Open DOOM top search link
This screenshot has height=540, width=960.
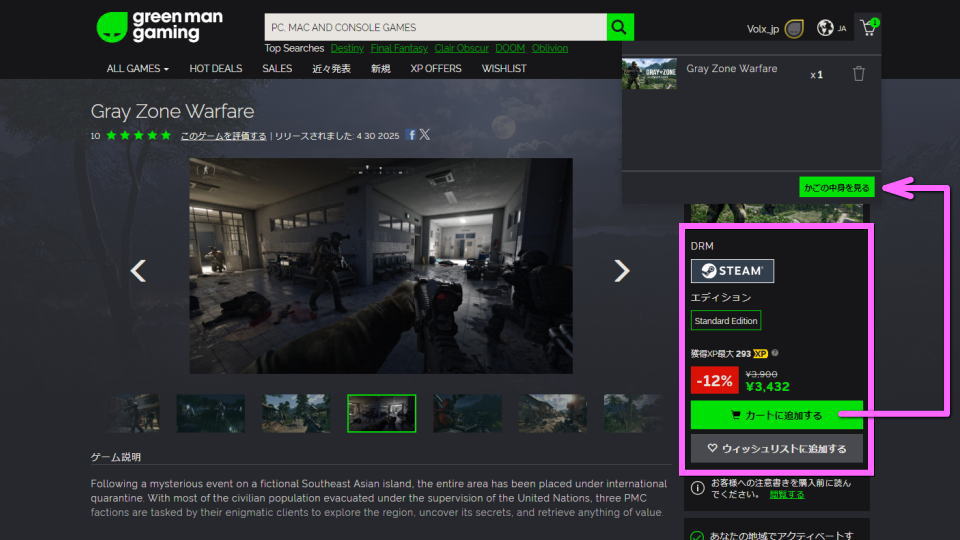point(510,48)
